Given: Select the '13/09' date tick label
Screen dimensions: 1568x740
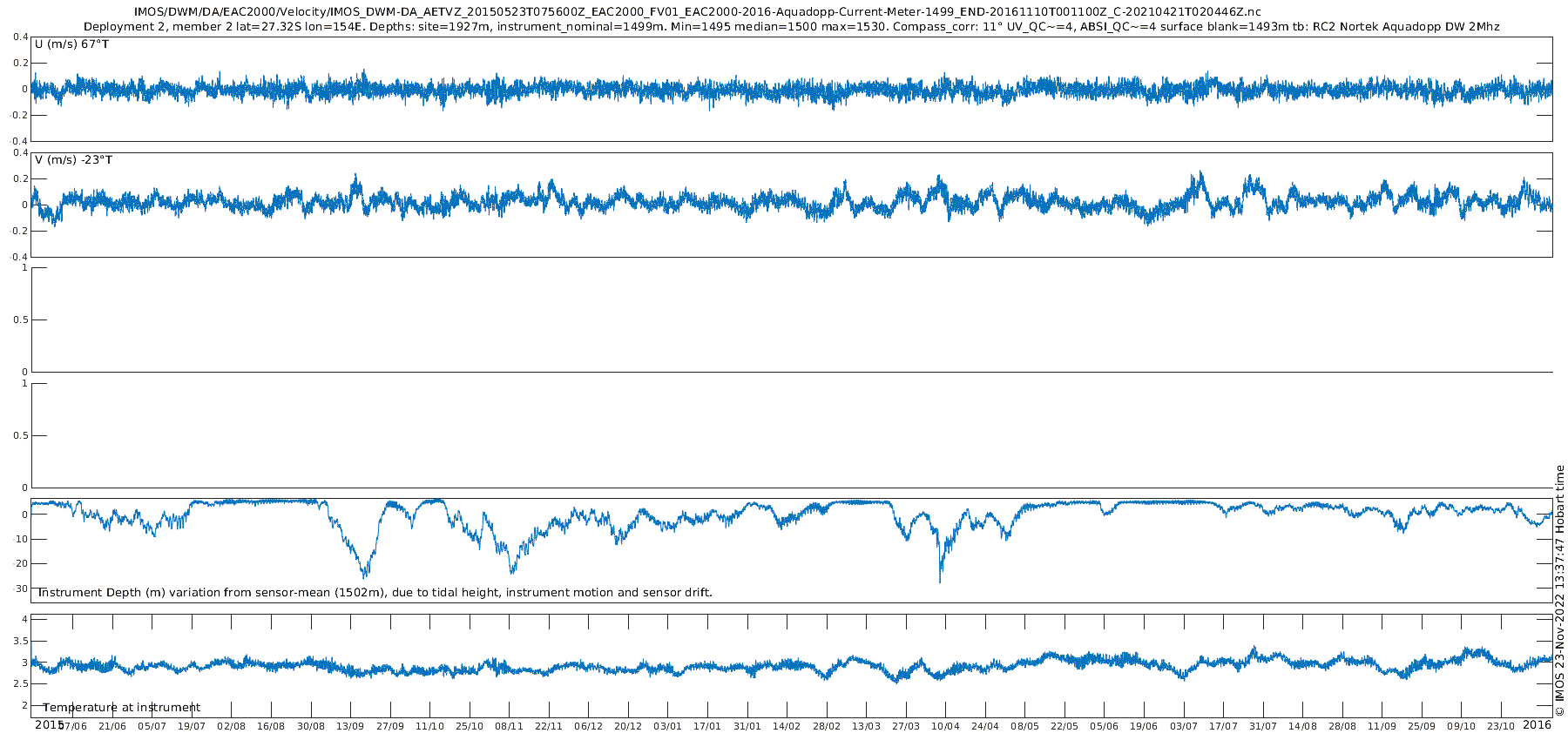Looking at the screenshot, I should click(x=350, y=726).
